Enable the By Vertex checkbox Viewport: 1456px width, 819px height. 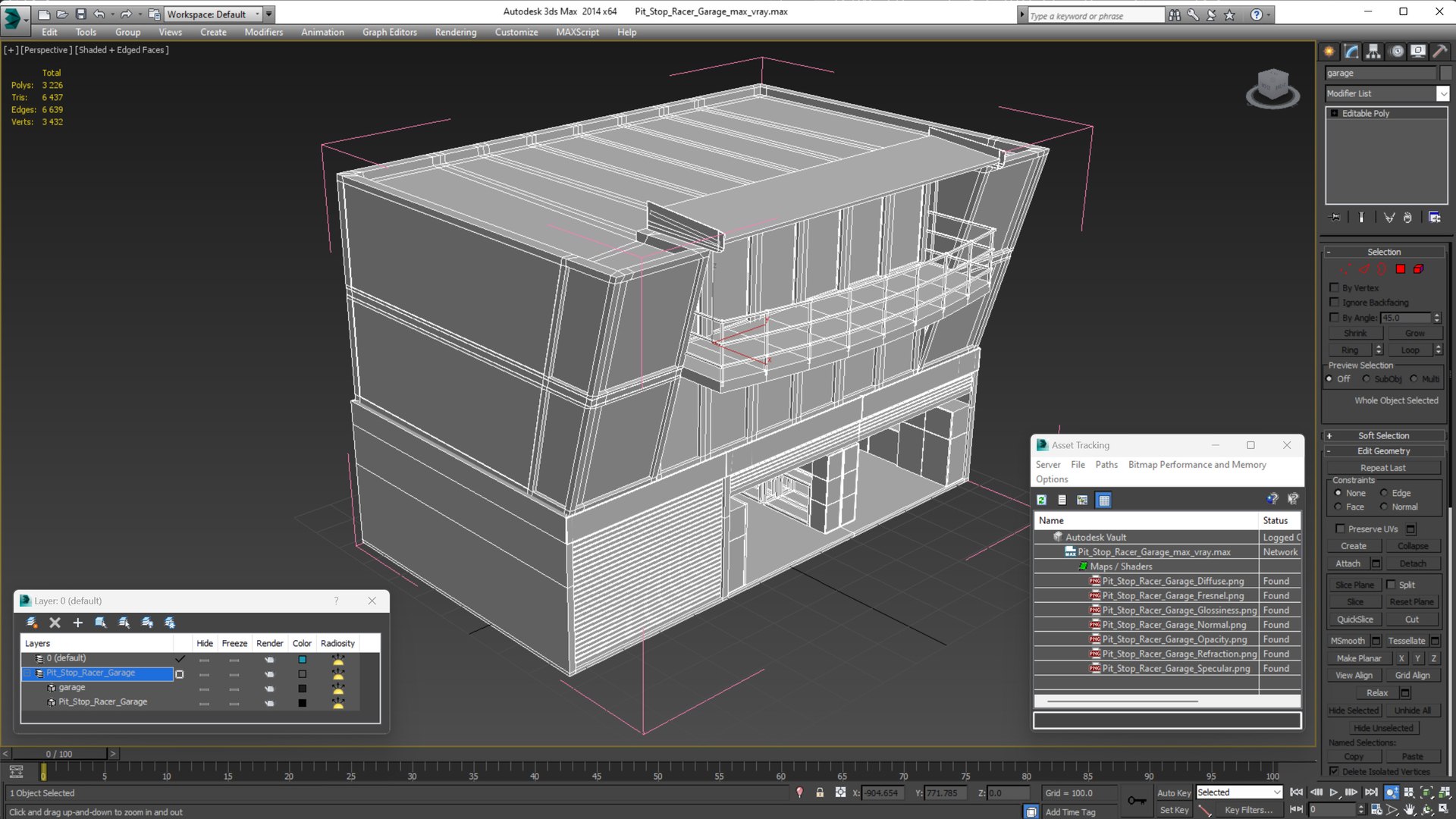1334,287
